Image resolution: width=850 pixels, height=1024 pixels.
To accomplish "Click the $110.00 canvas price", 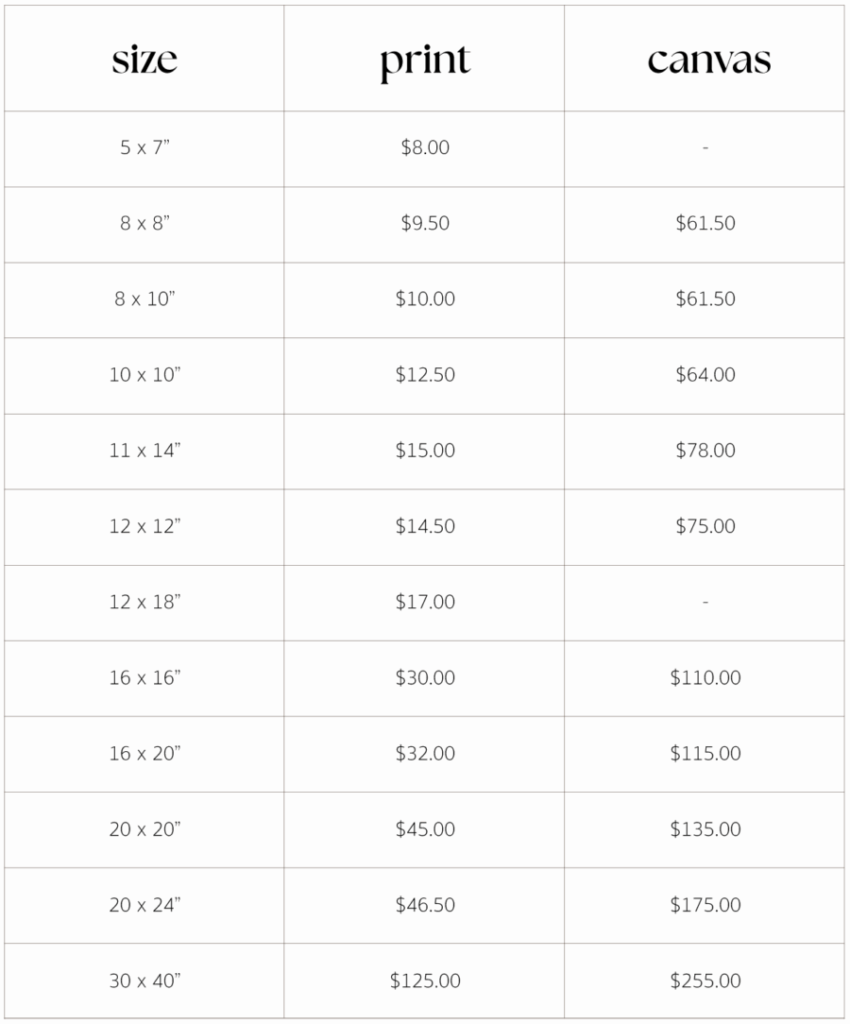I will point(705,678).
